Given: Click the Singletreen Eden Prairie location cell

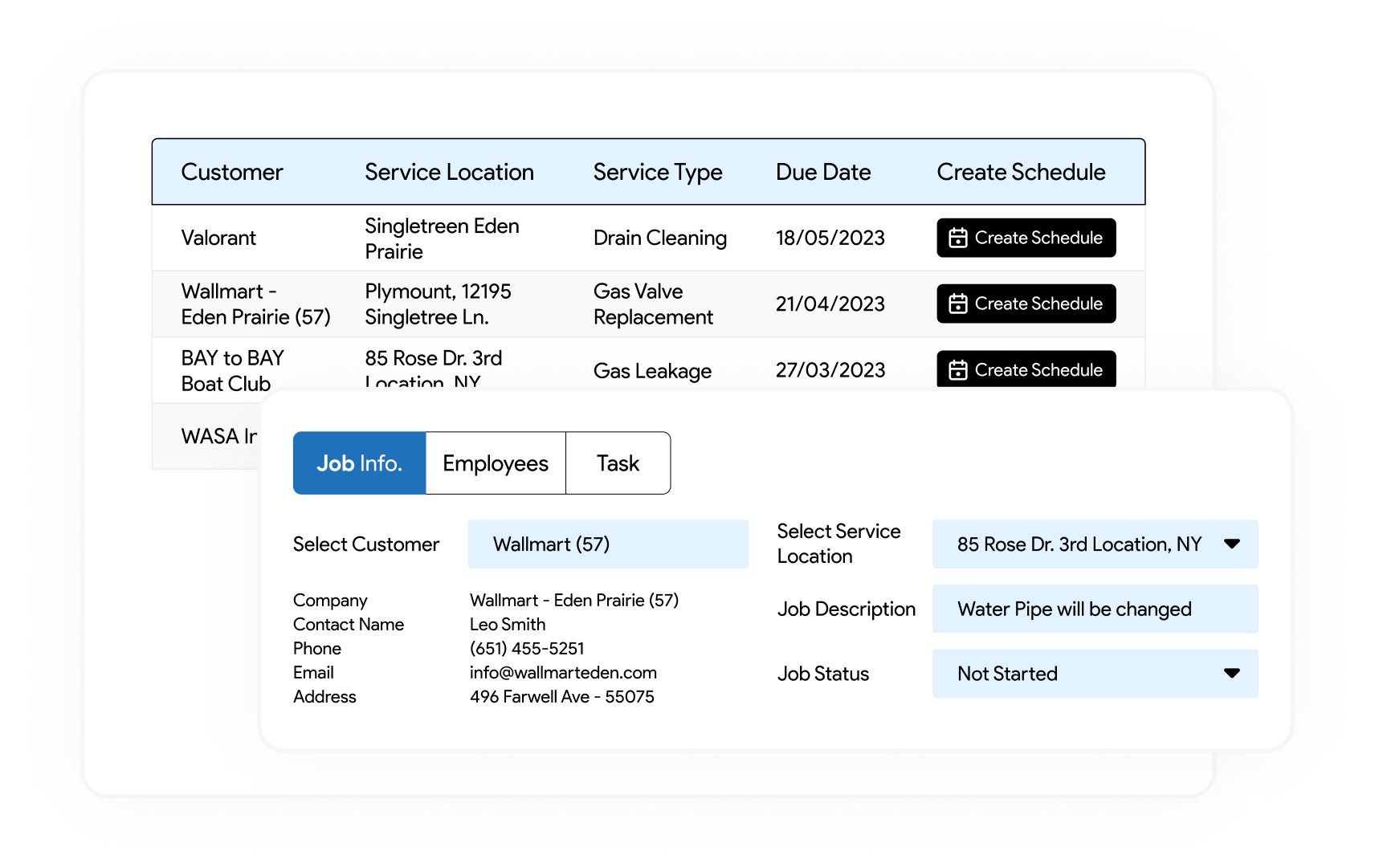Looking at the screenshot, I should pyautogui.click(x=442, y=238).
